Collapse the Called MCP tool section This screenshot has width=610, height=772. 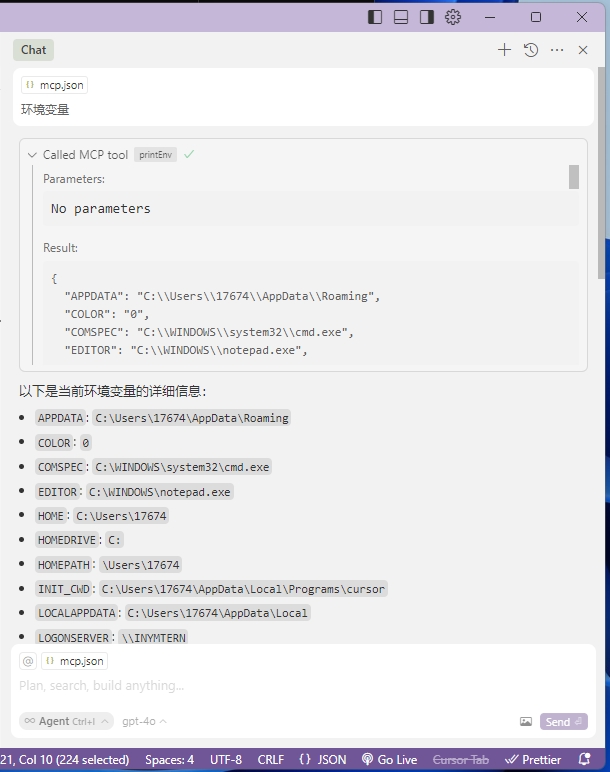click(32, 155)
